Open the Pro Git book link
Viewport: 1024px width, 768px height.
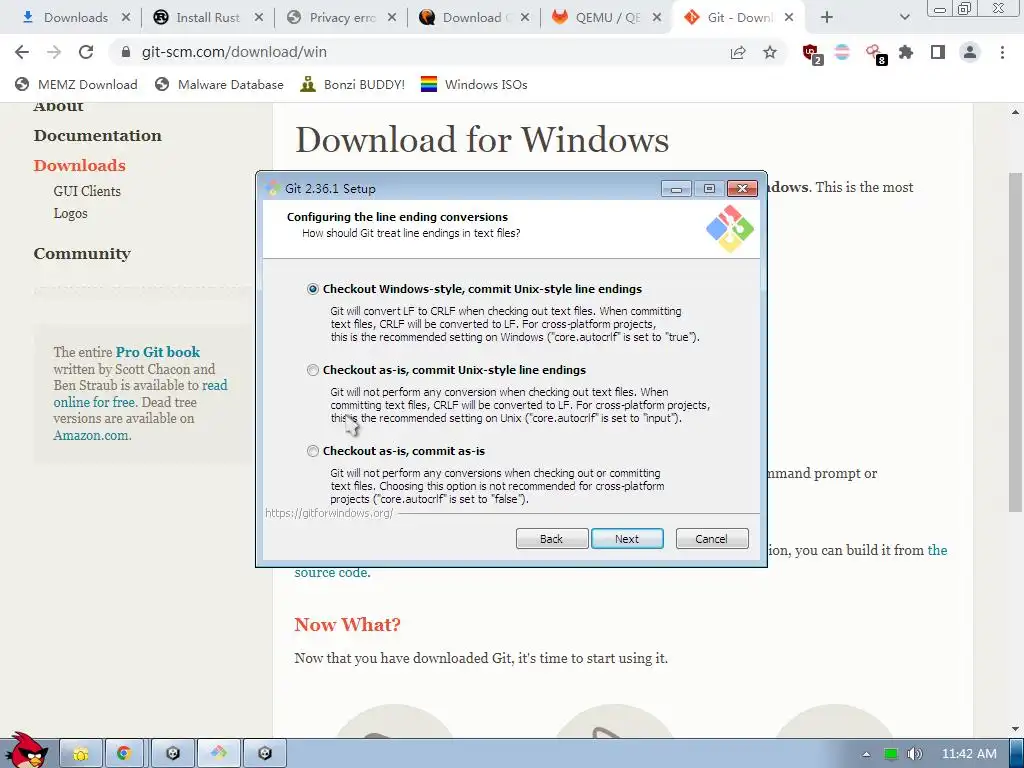click(x=157, y=352)
